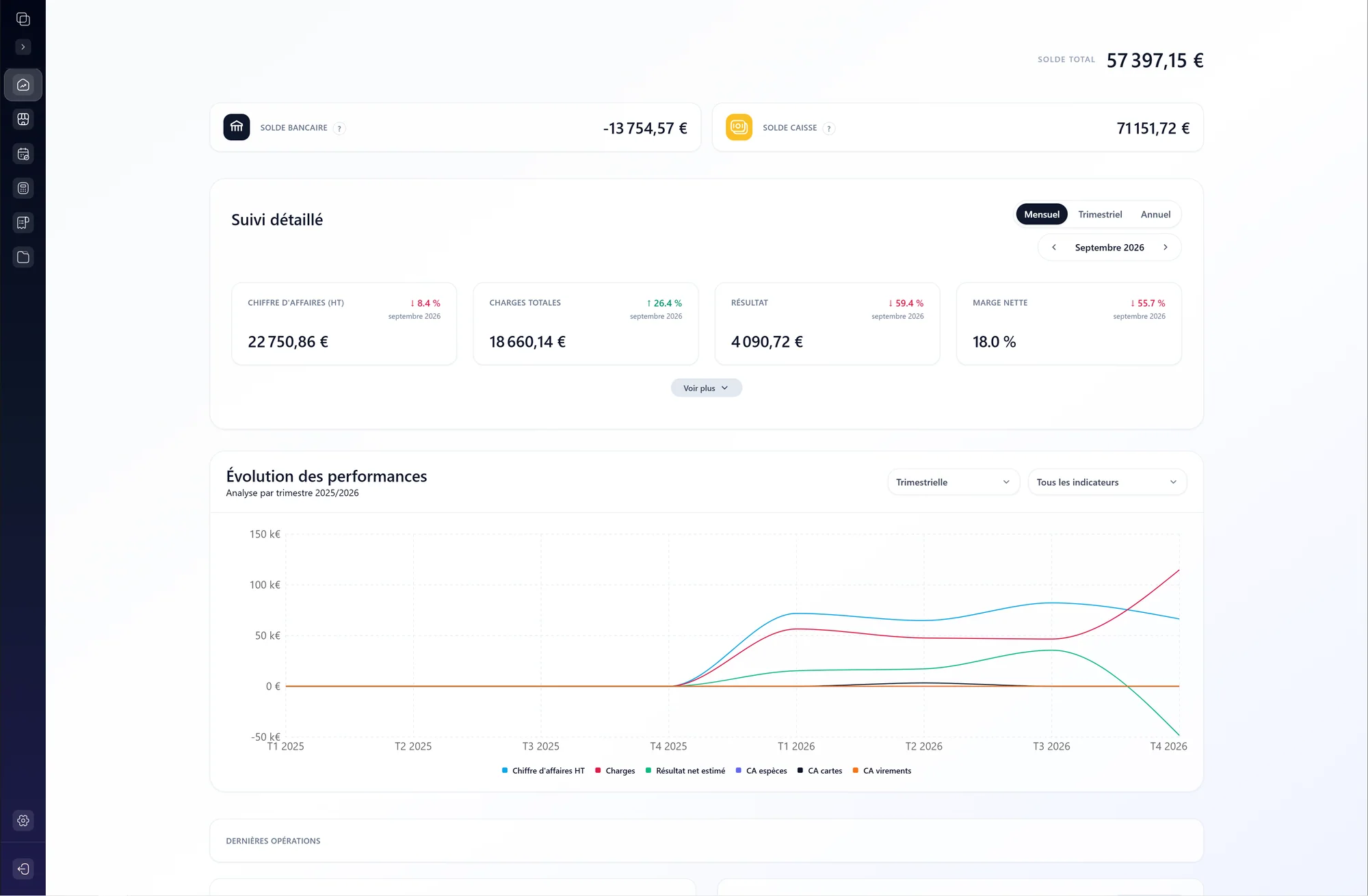Screen dimensions: 1368x896
Task: Go to the previous month before Septembre 2026
Action: pos(1054,247)
